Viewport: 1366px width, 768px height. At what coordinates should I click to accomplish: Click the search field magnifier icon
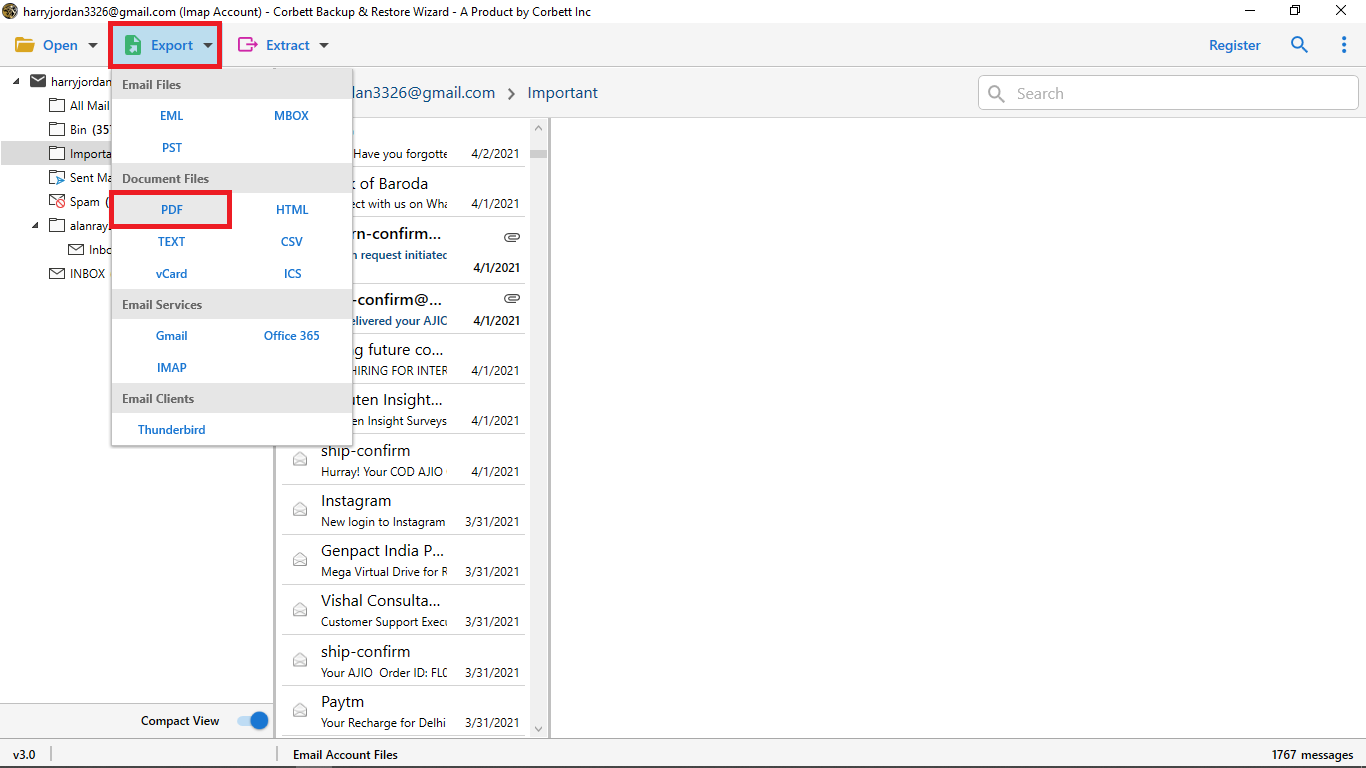click(x=996, y=93)
